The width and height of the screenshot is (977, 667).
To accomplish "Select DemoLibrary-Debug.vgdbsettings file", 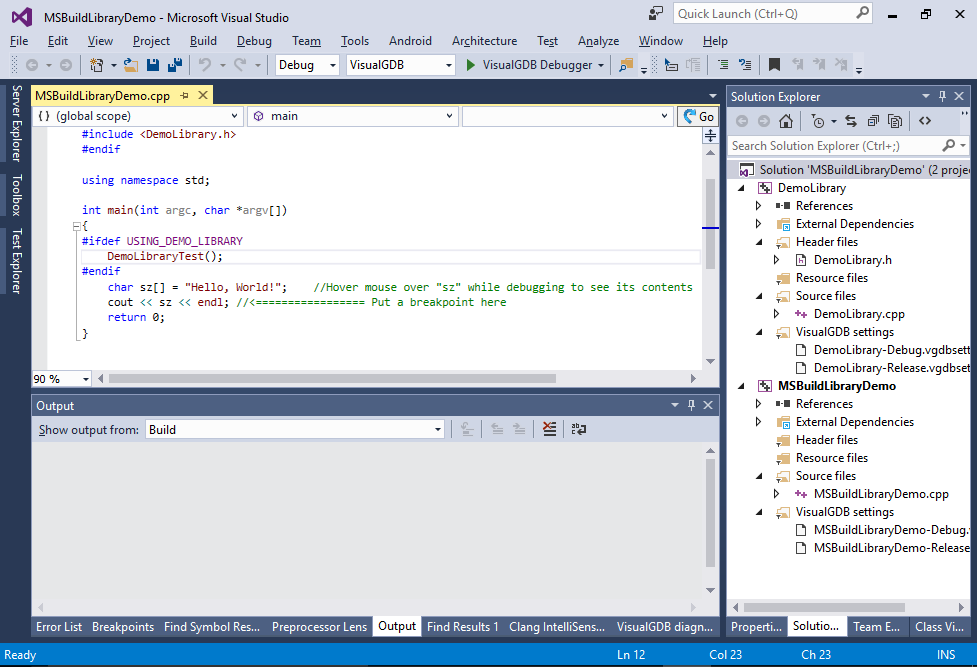I will click(x=892, y=350).
